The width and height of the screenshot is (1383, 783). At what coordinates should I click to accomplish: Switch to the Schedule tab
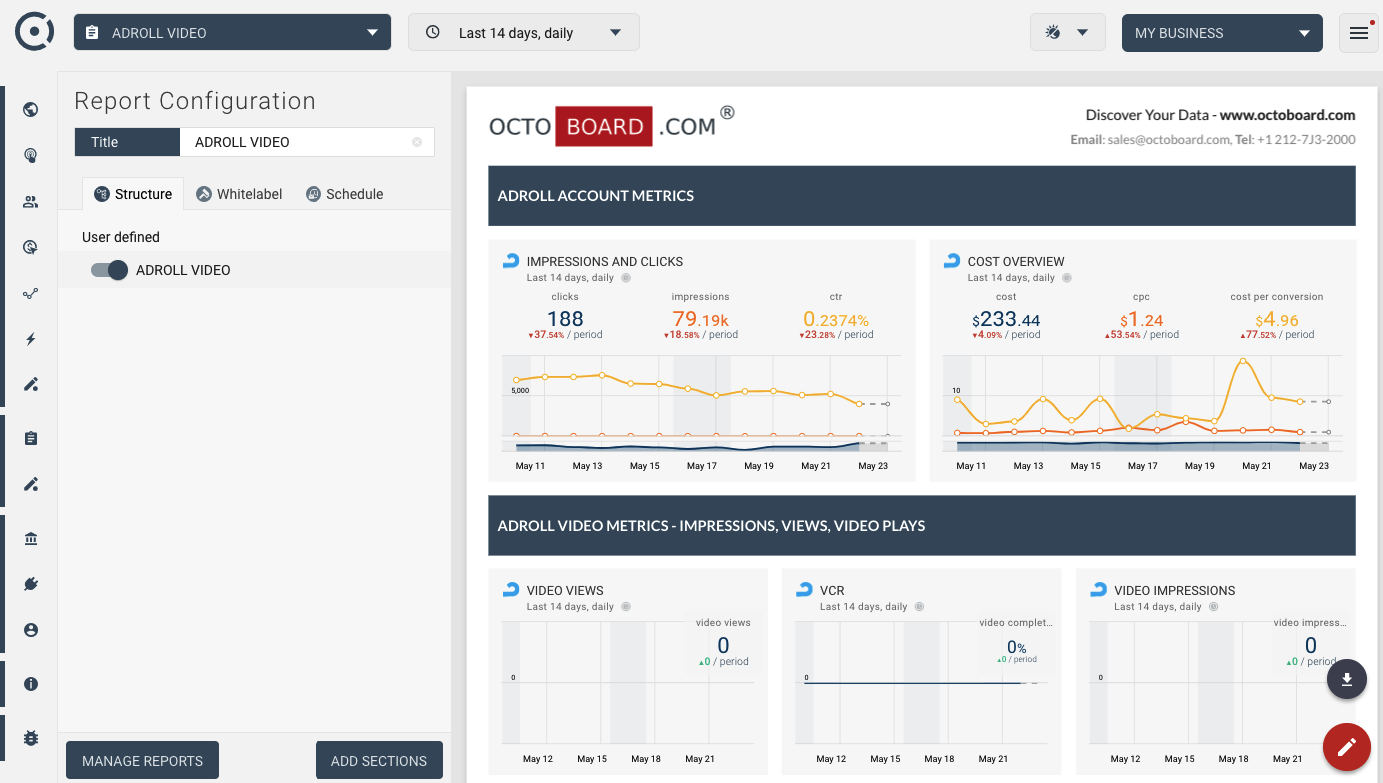344,194
